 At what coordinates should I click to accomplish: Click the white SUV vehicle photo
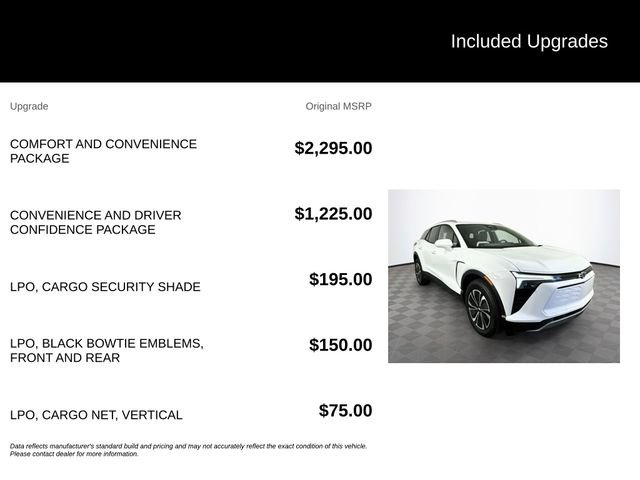(x=504, y=276)
